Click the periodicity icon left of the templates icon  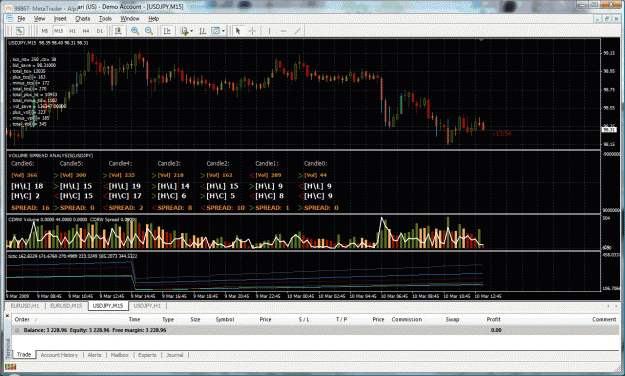click(x=202, y=31)
